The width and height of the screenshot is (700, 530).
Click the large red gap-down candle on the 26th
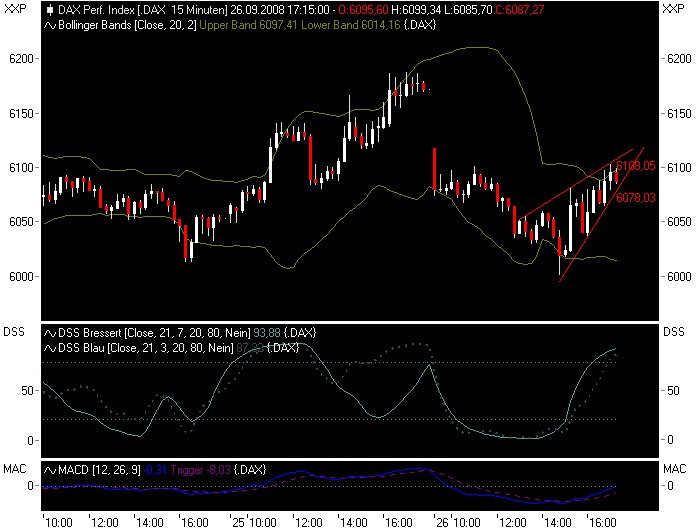(434, 169)
